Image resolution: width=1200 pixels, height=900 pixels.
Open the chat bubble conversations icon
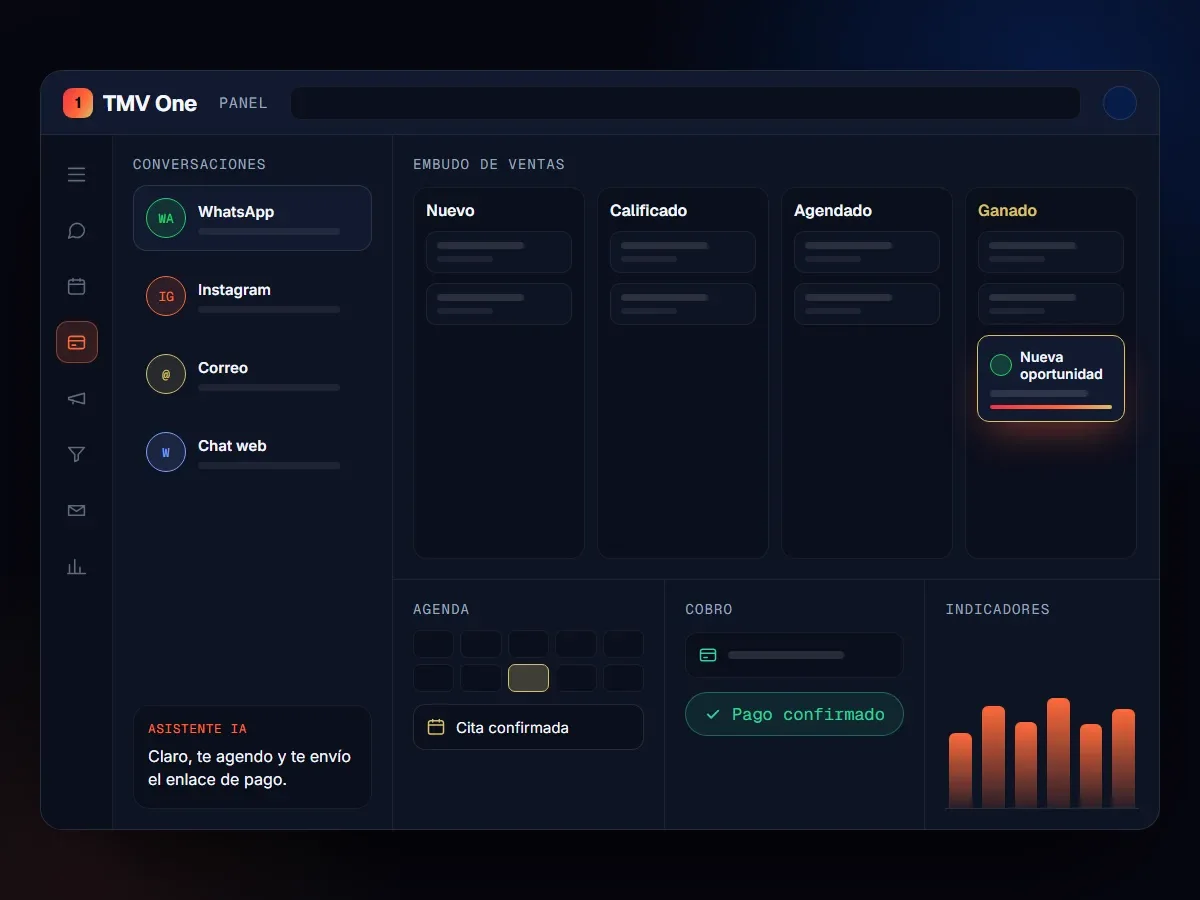point(76,231)
